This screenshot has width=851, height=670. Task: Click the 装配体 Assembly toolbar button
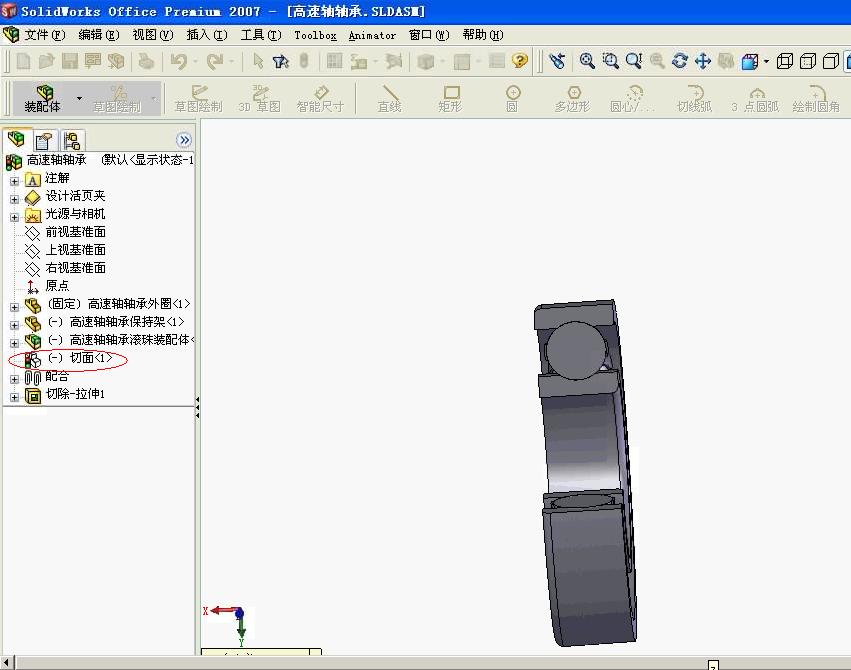[42, 98]
